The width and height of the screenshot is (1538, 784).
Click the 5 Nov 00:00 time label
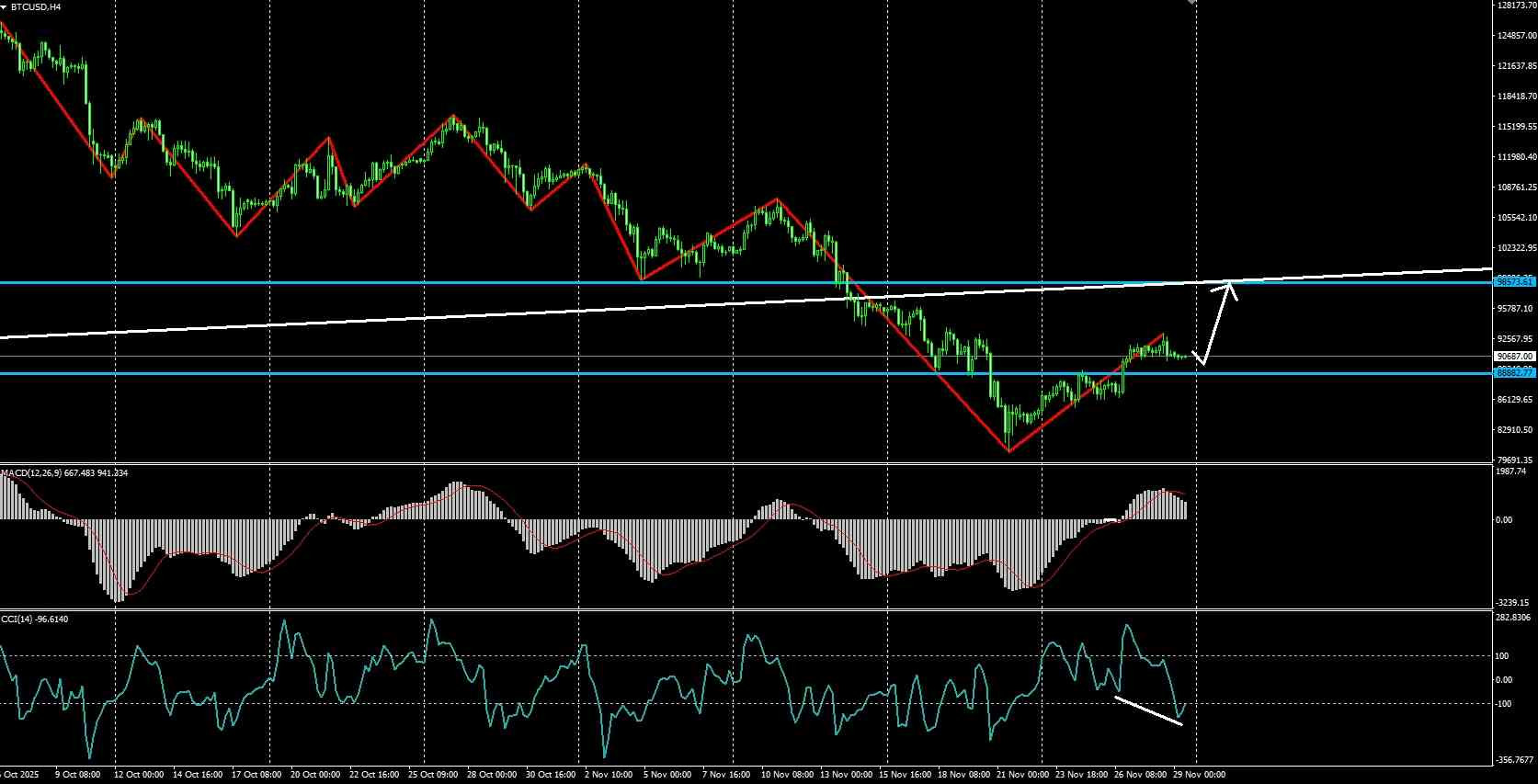pos(668,775)
